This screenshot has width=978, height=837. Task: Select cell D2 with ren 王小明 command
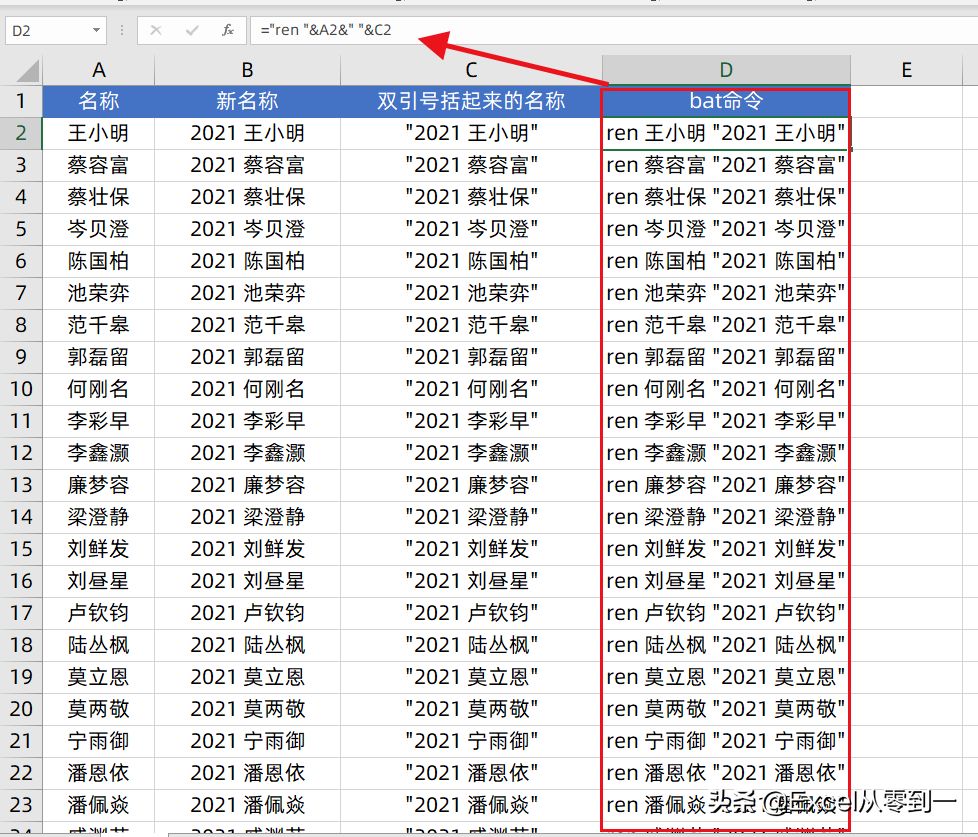point(726,133)
